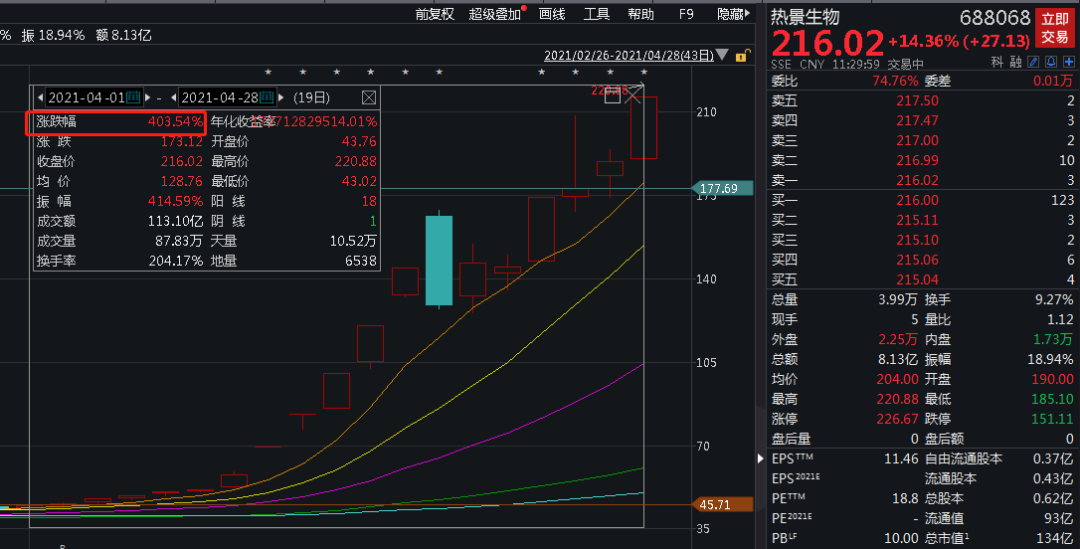Open calendar picker for the end date
Image resolution: width=1080 pixels, height=549 pixels.
click(x=267, y=97)
